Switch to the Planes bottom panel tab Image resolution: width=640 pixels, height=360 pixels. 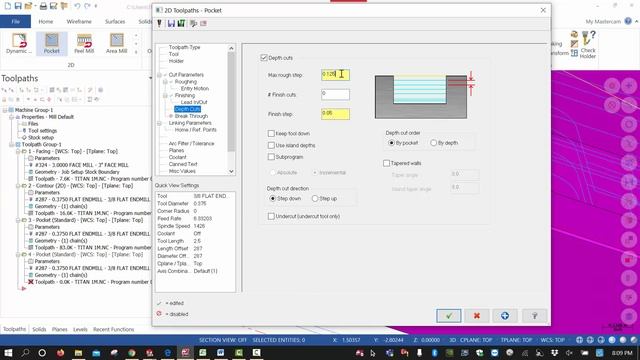point(60,329)
